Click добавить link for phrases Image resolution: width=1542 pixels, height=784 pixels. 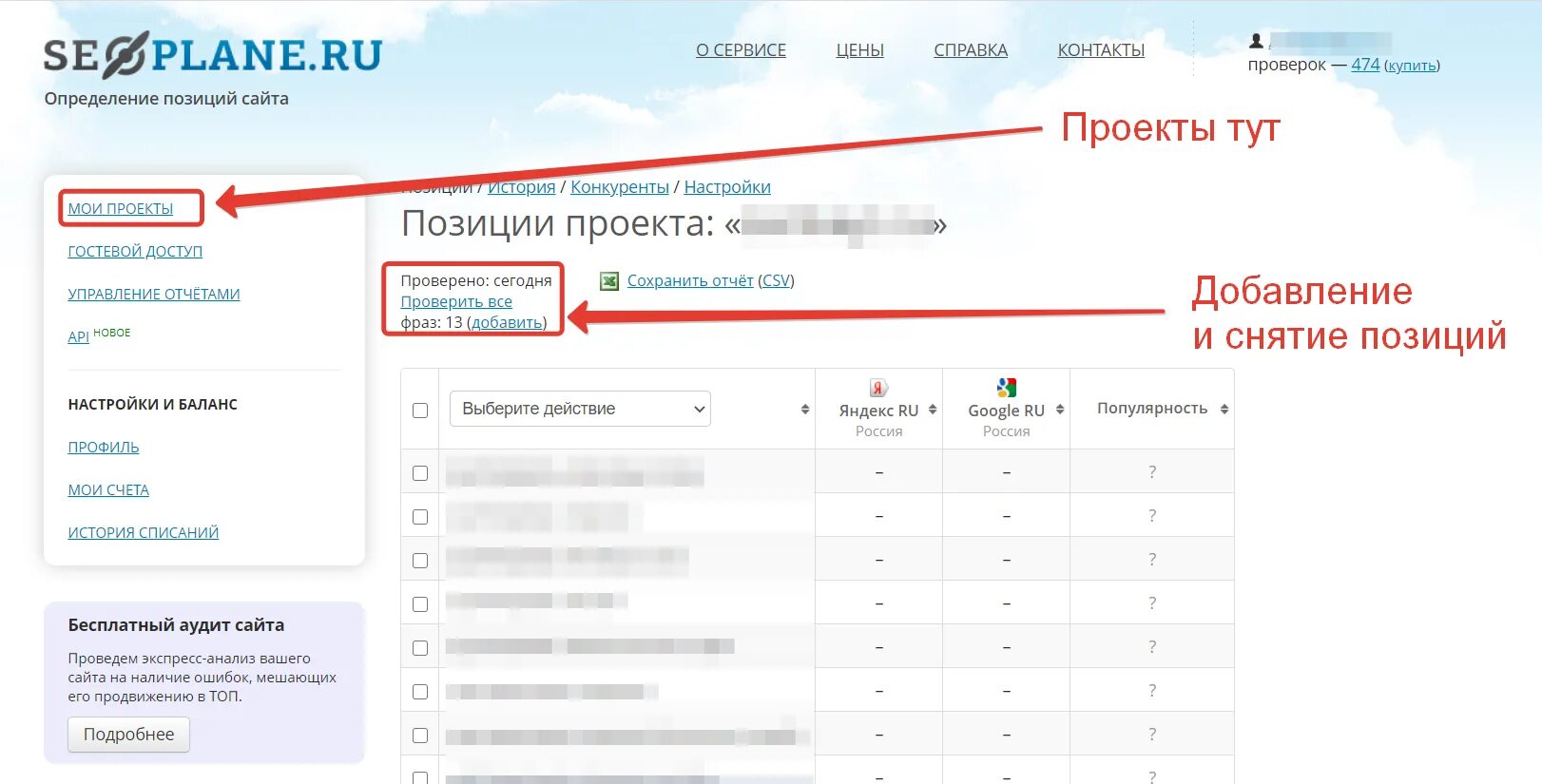click(x=507, y=322)
